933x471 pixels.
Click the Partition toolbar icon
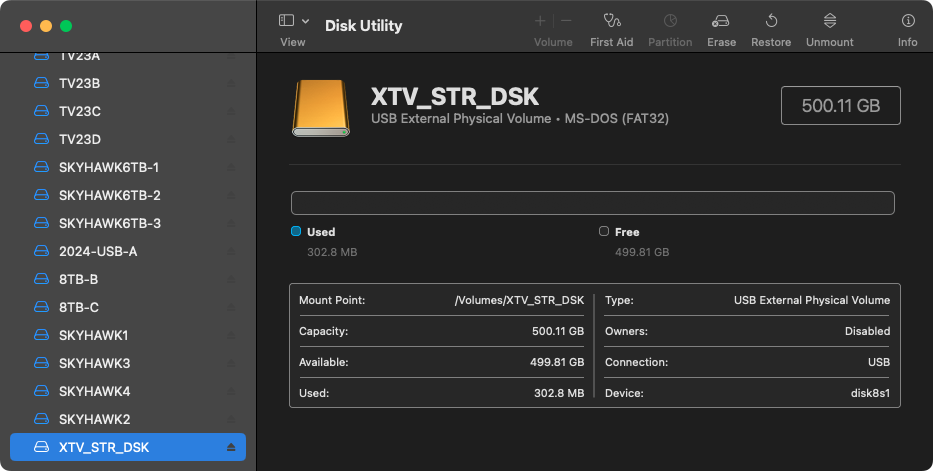pos(670,21)
